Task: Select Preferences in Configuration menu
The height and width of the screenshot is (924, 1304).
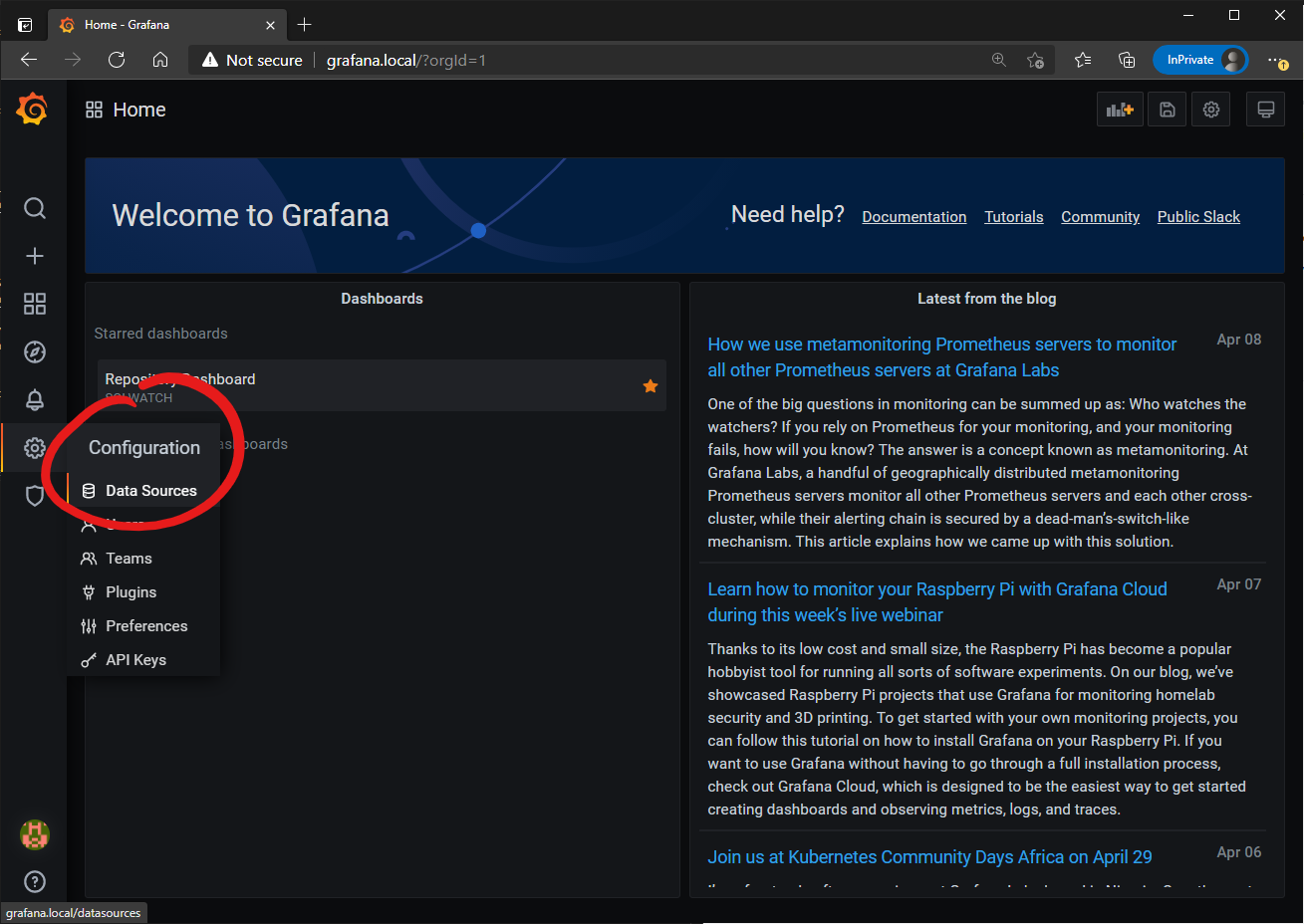Action: pos(143,626)
